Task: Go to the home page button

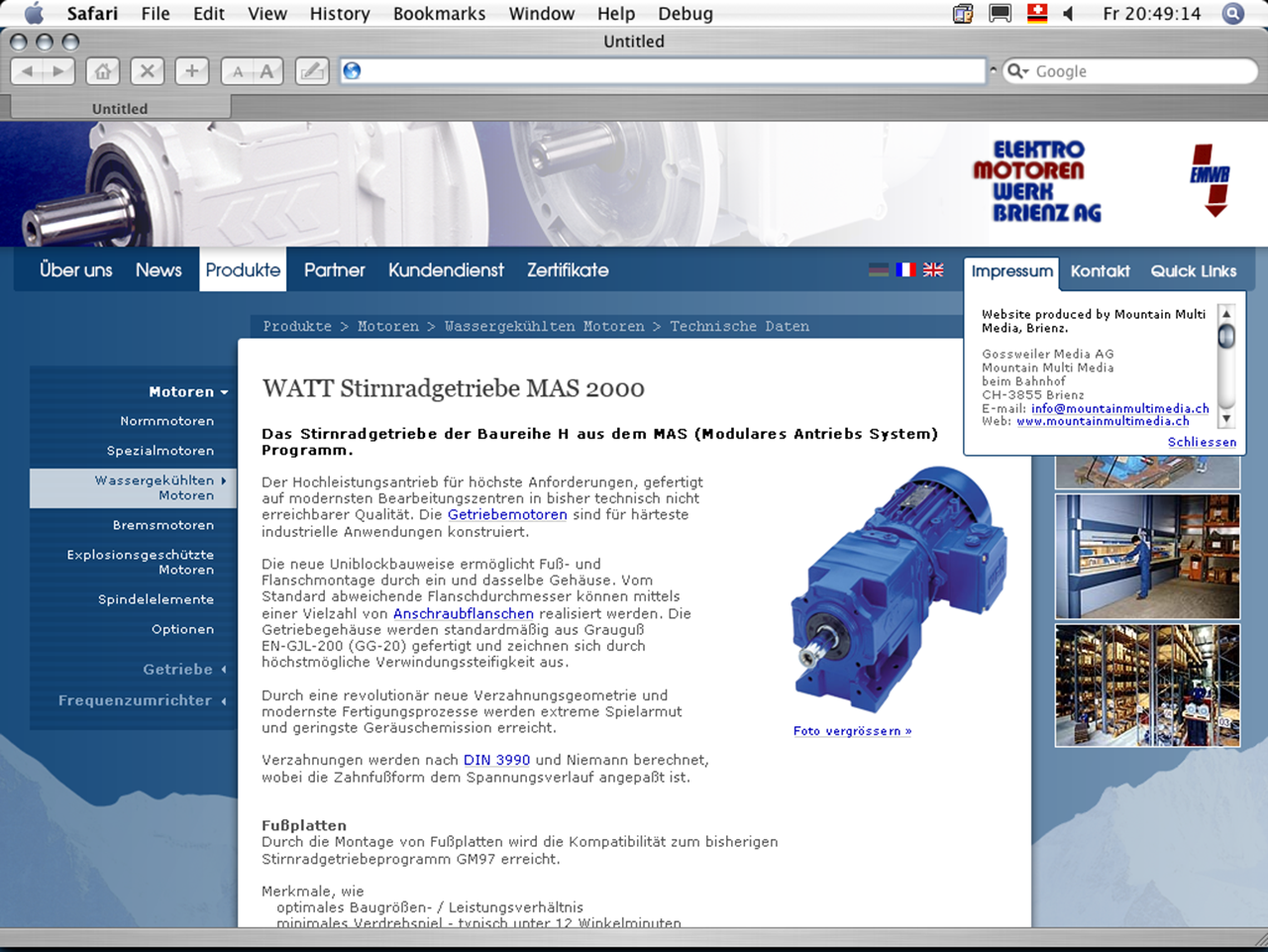Action: (x=103, y=71)
